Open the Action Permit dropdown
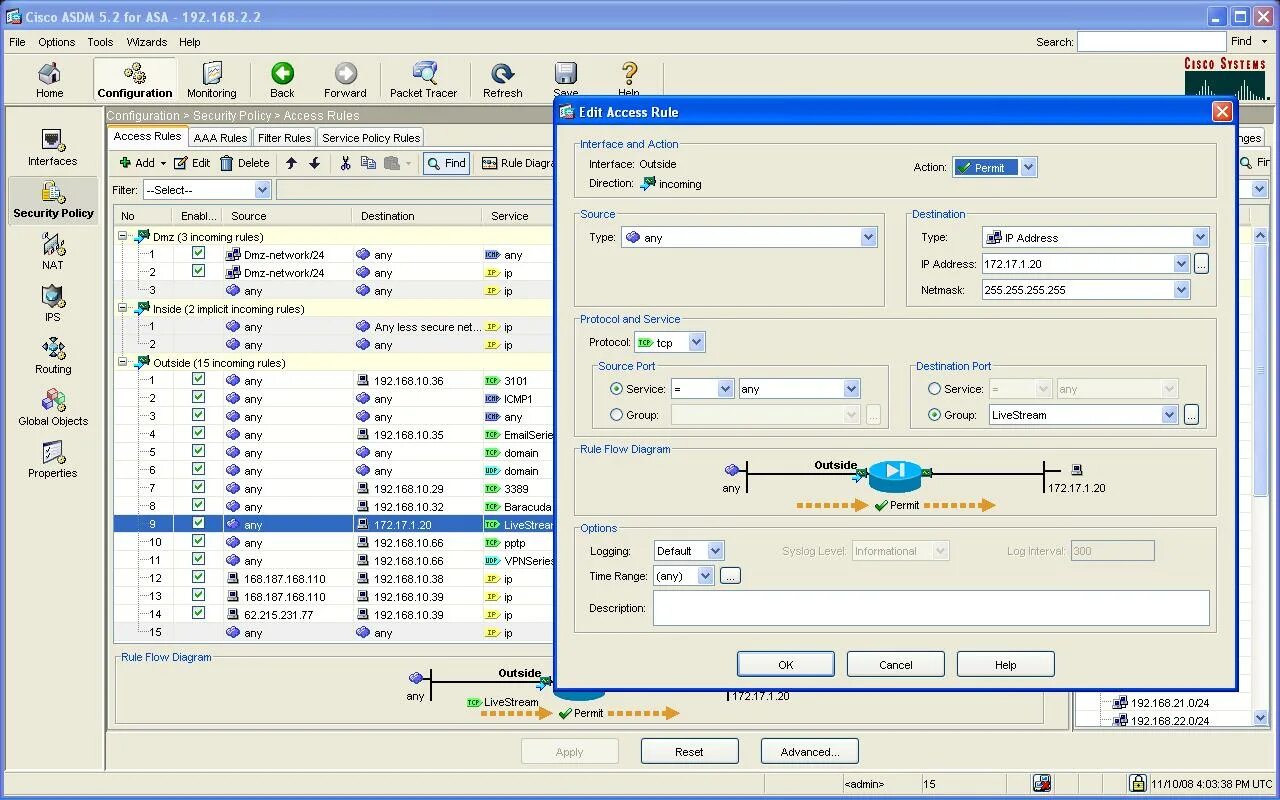This screenshot has height=800, width=1280. click(x=1028, y=167)
